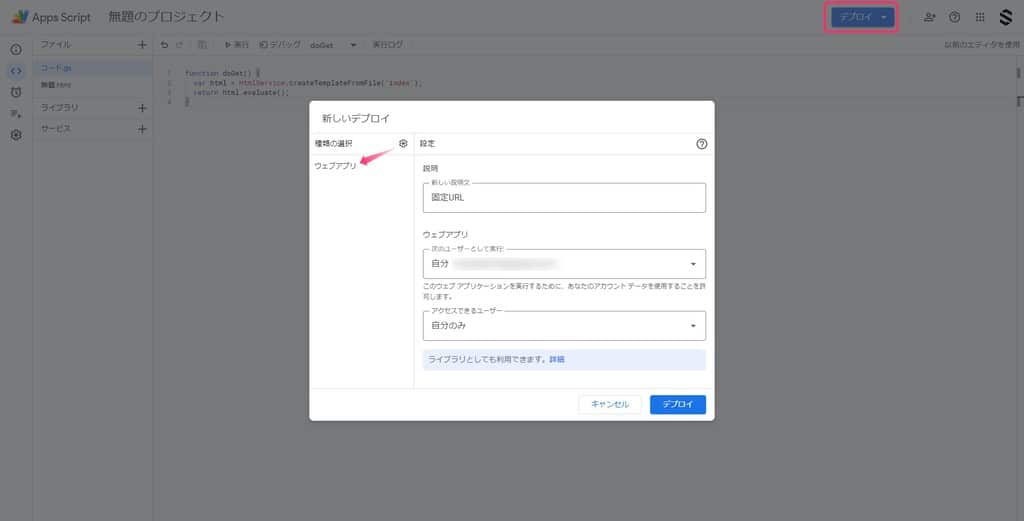The width and height of the screenshot is (1024, 521).
Task: Select ウェブアプリ in the type list
Action: [x=335, y=166]
